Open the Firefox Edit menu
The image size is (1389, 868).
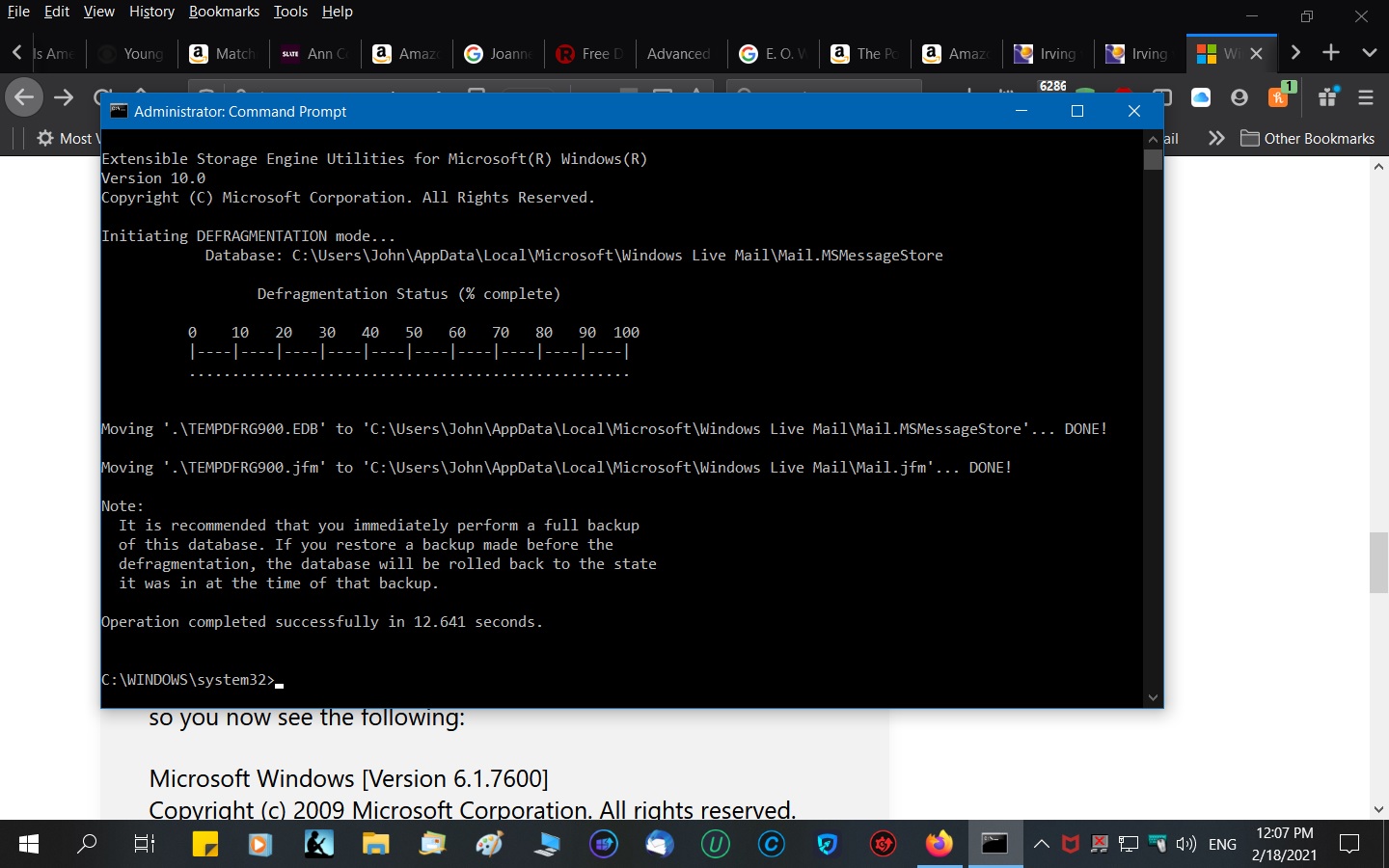57,12
